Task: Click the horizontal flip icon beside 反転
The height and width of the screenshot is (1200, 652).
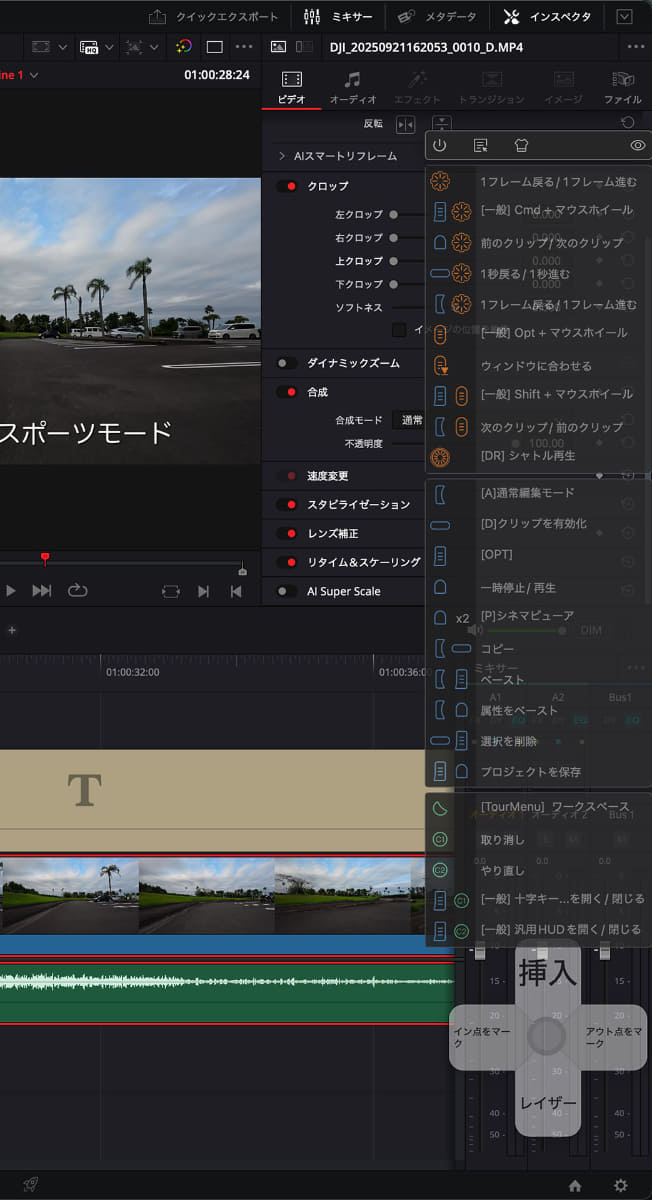Action: 405,124
